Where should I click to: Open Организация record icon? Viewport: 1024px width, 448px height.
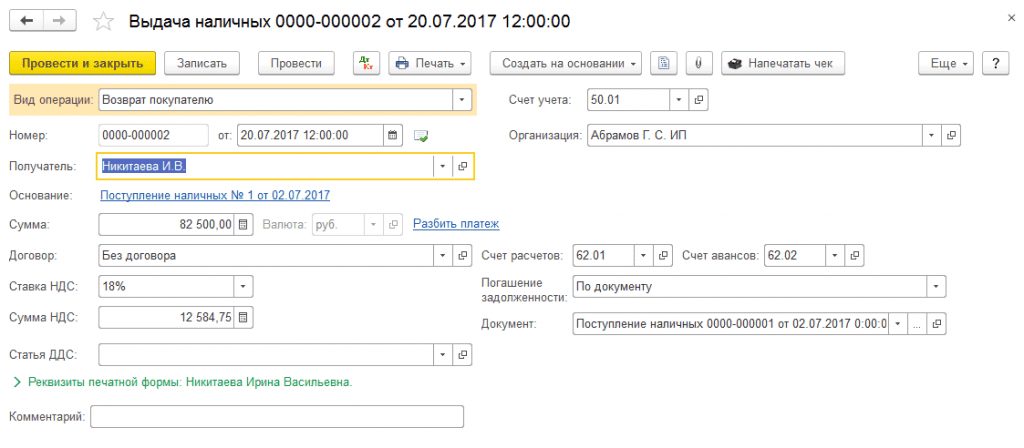click(952, 135)
